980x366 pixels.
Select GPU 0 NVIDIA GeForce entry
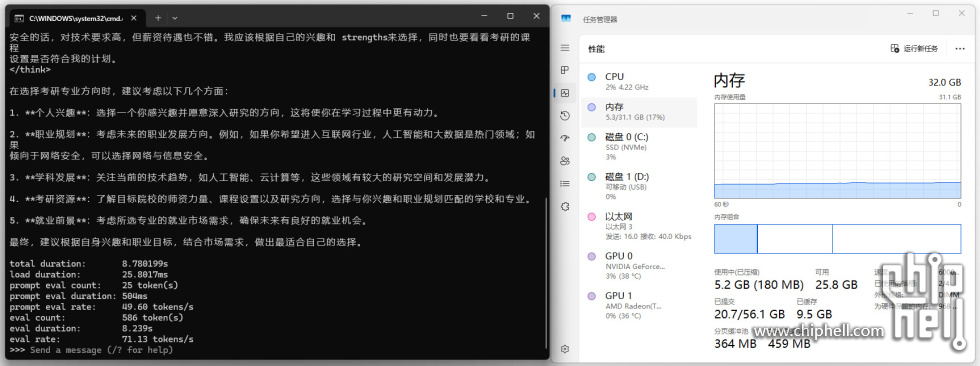pos(639,265)
